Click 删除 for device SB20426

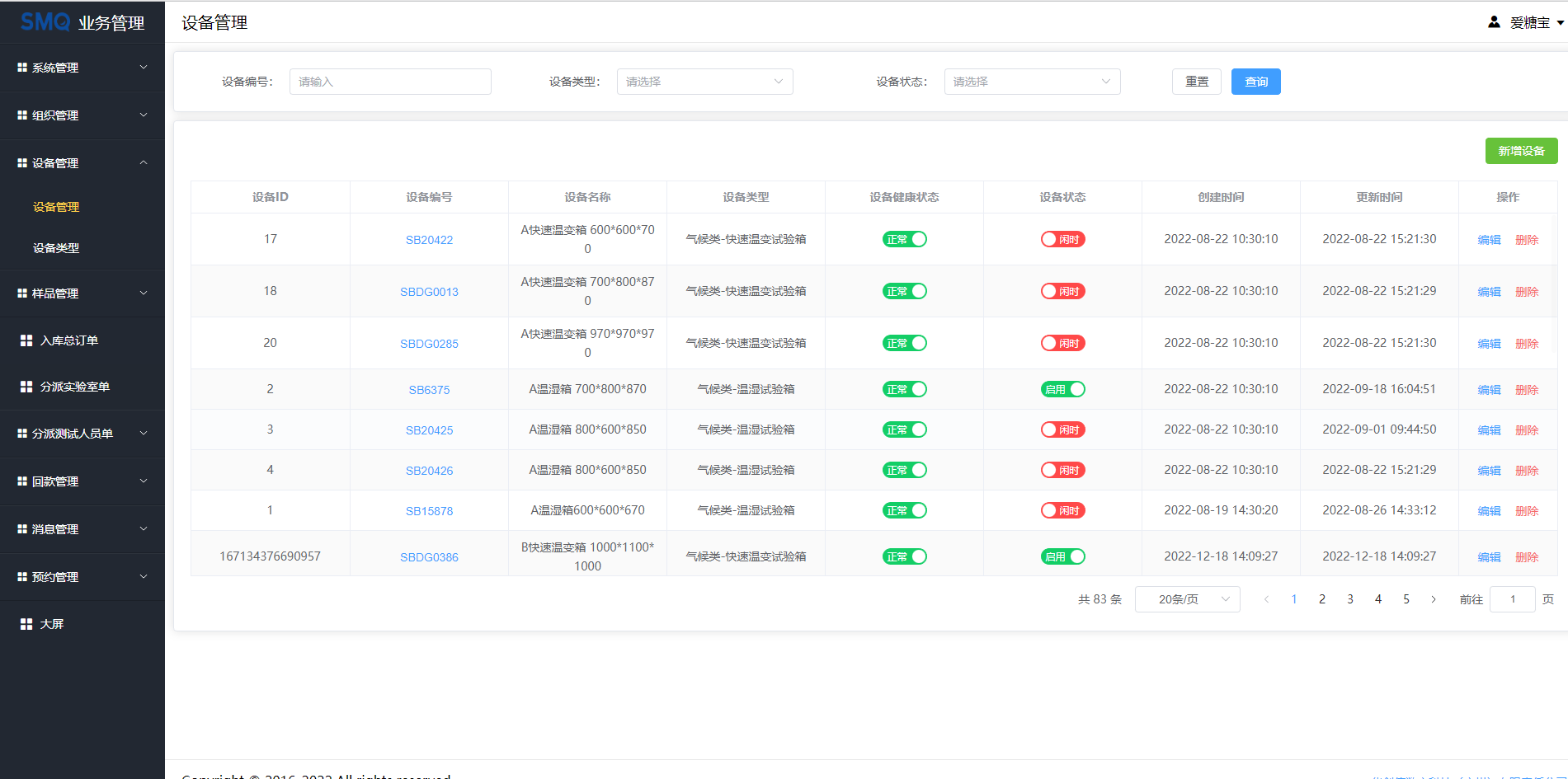(x=1528, y=471)
